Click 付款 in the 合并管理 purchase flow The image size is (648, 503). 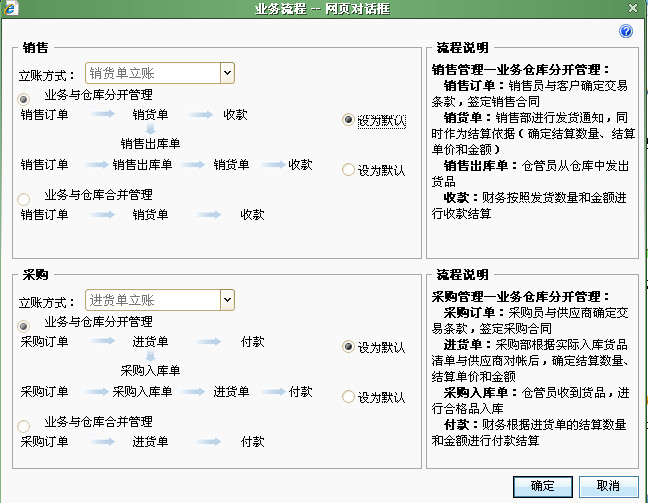(x=252, y=441)
